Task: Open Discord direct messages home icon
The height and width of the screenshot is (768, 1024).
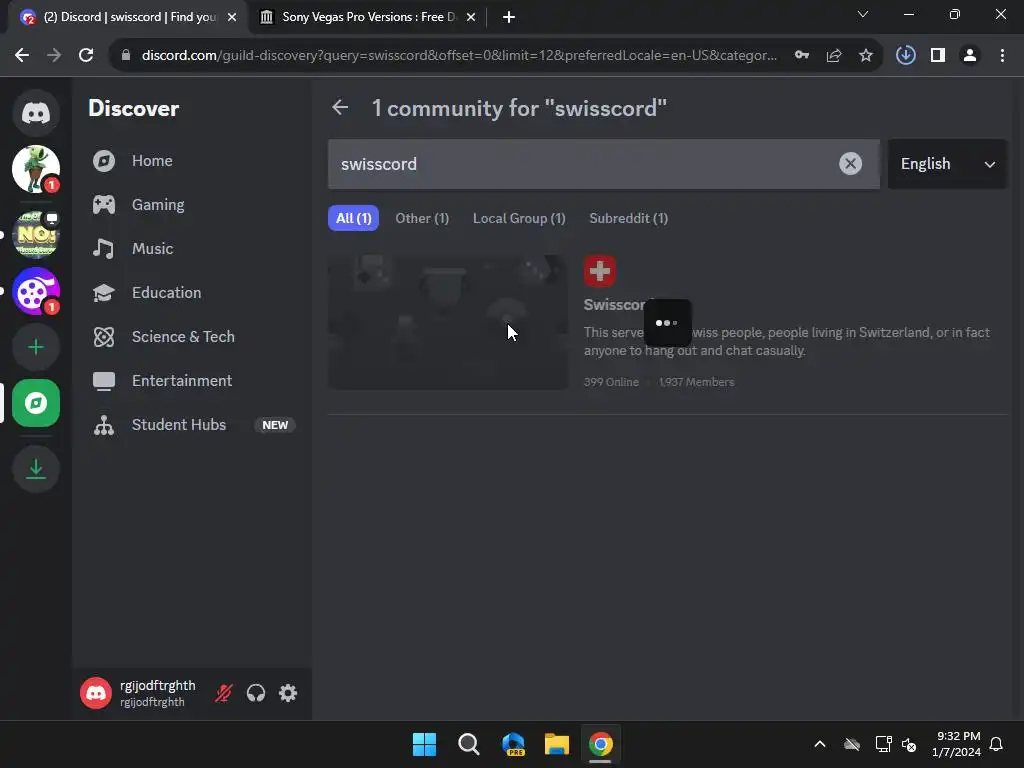Action: coord(36,113)
